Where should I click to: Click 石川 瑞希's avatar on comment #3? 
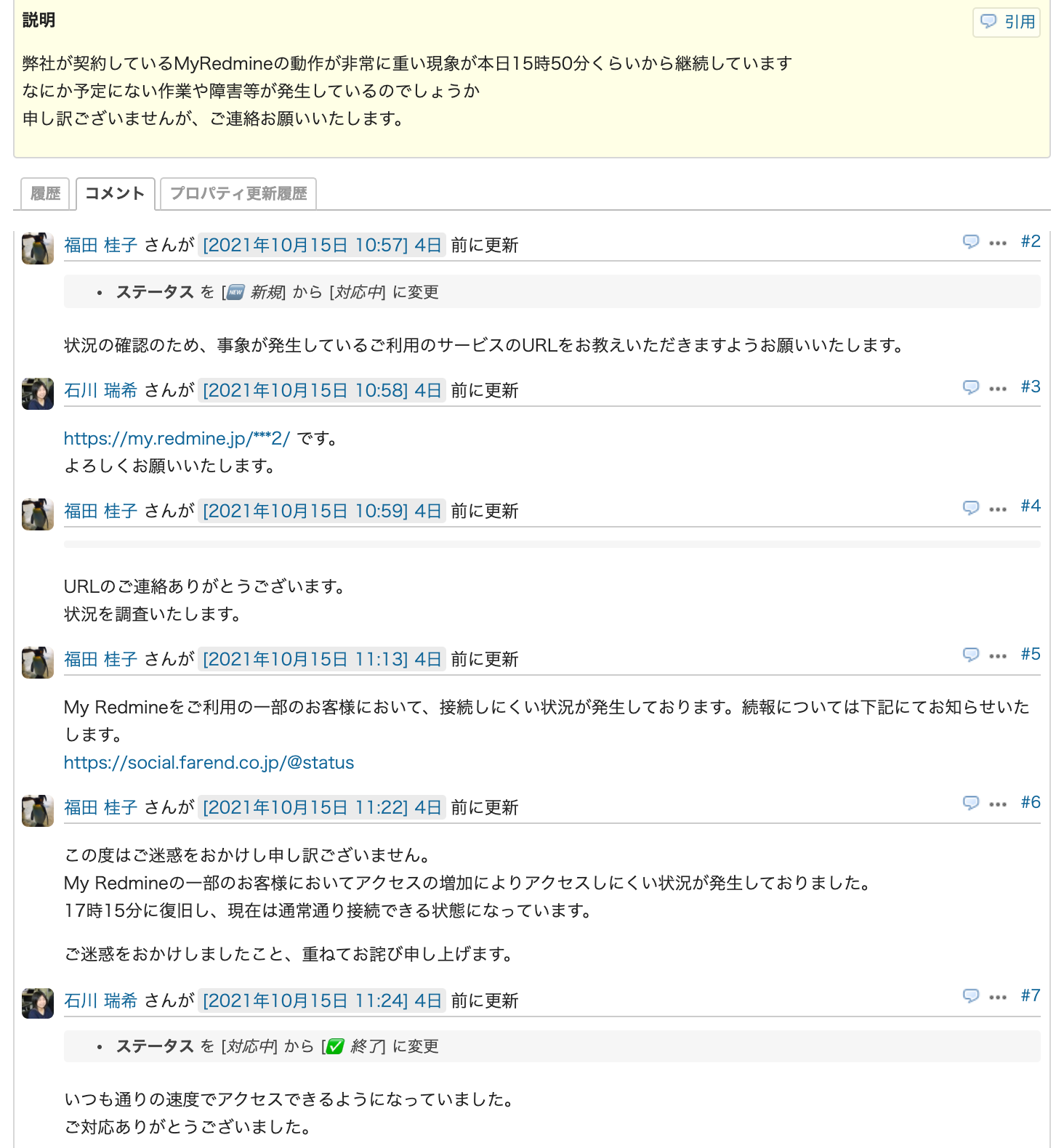pos(38,394)
